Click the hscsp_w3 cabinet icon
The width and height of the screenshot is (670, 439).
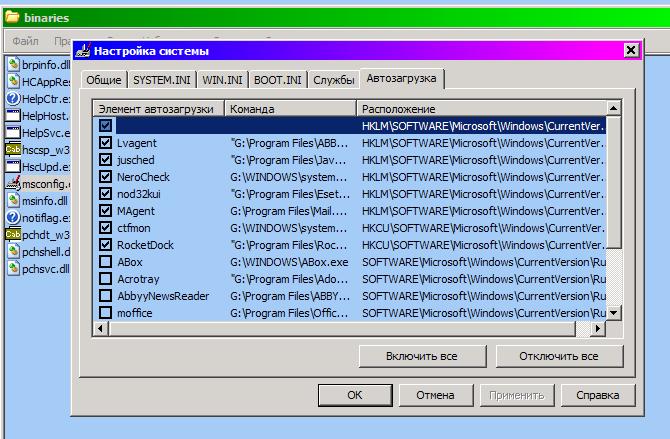(x=13, y=150)
